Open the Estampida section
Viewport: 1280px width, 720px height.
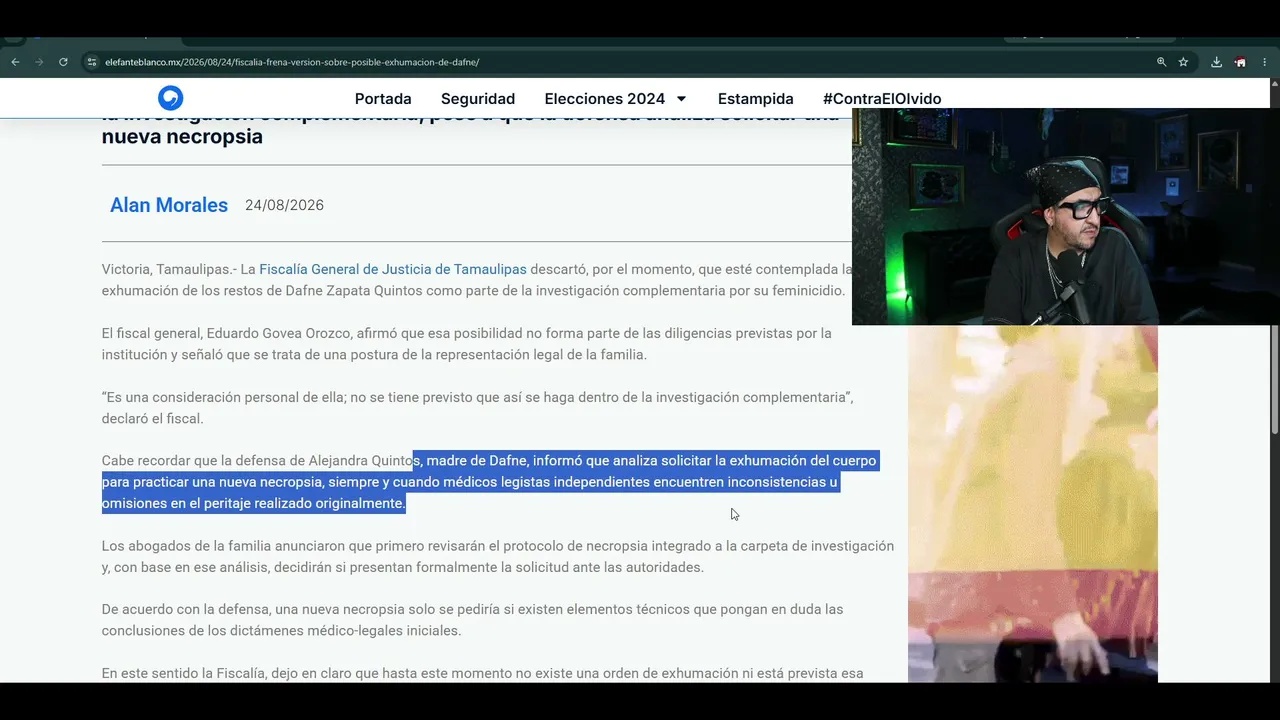point(756,99)
